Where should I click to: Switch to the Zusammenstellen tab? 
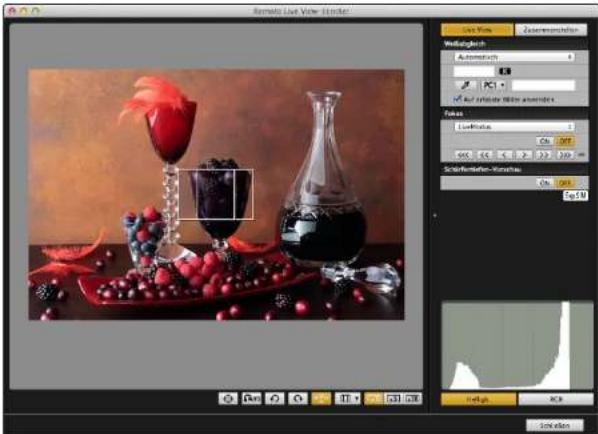(551, 30)
